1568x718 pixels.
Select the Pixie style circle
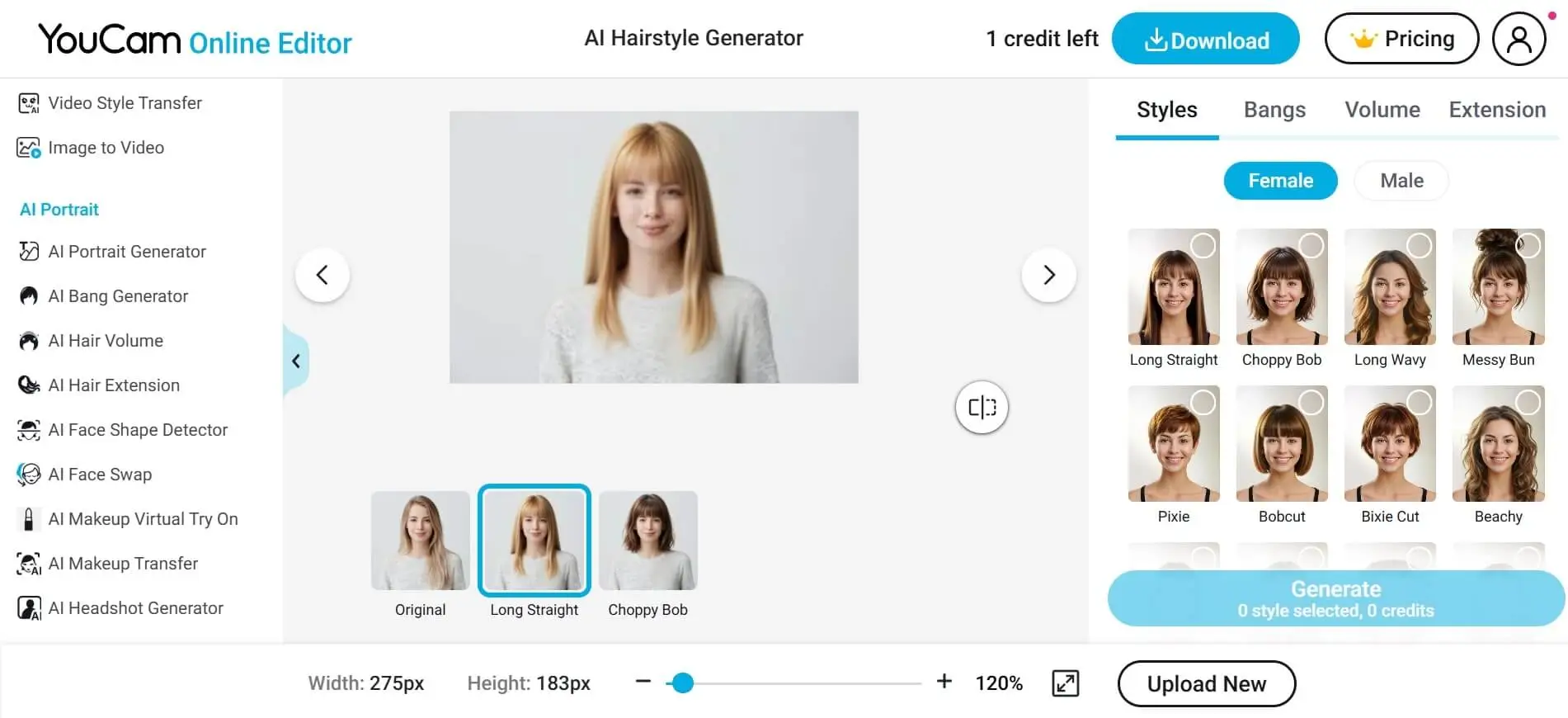[x=1203, y=402]
